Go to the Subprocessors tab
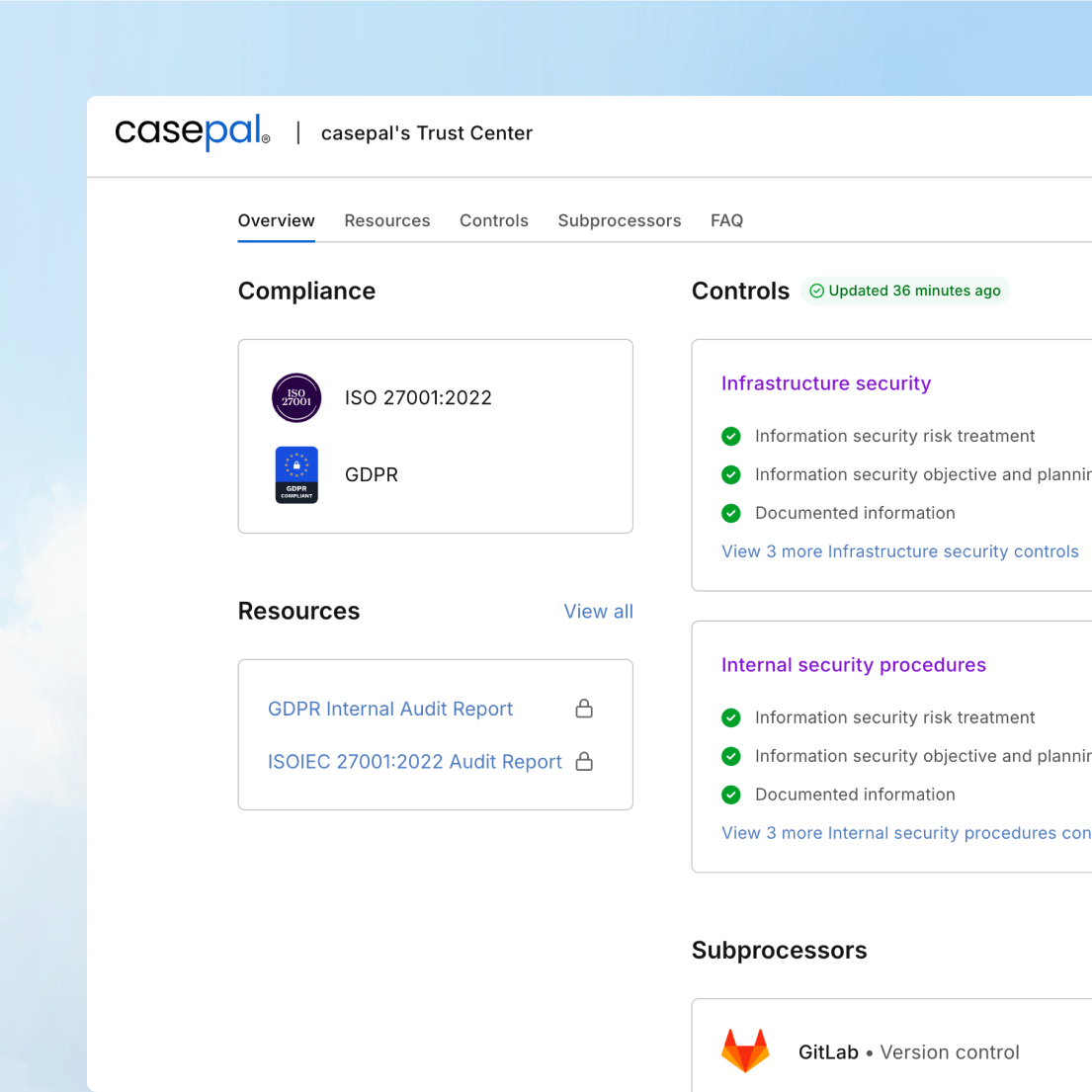 point(619,220)
